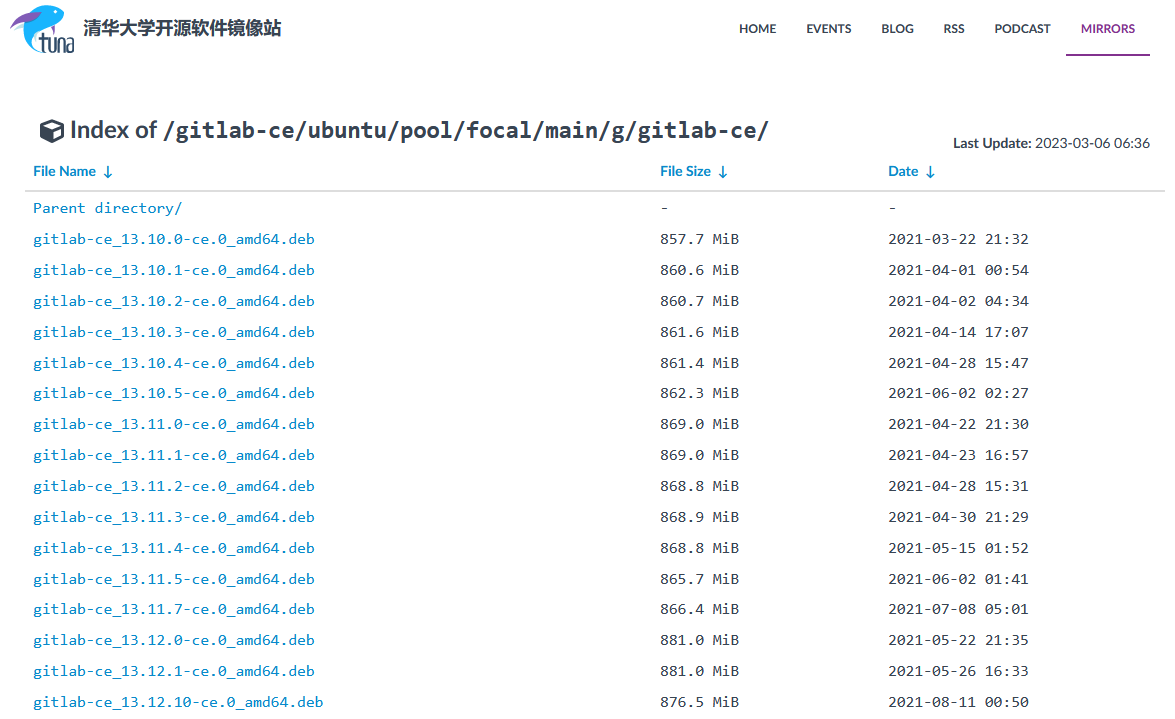
Task: Click the date 2021-05-15 01:52
Action: (958, 548)
